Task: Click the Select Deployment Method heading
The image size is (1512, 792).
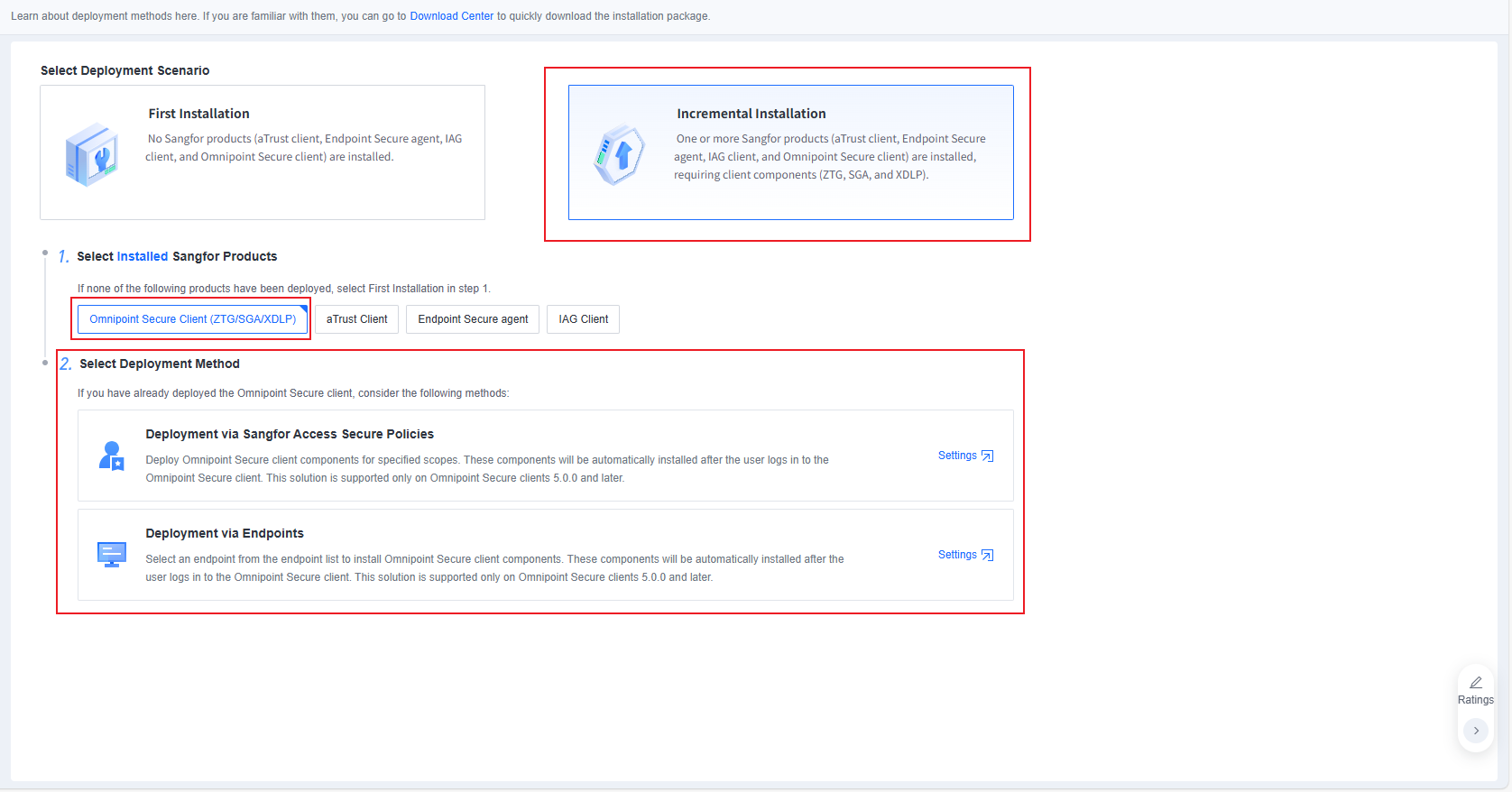Action: coord(160,364)
